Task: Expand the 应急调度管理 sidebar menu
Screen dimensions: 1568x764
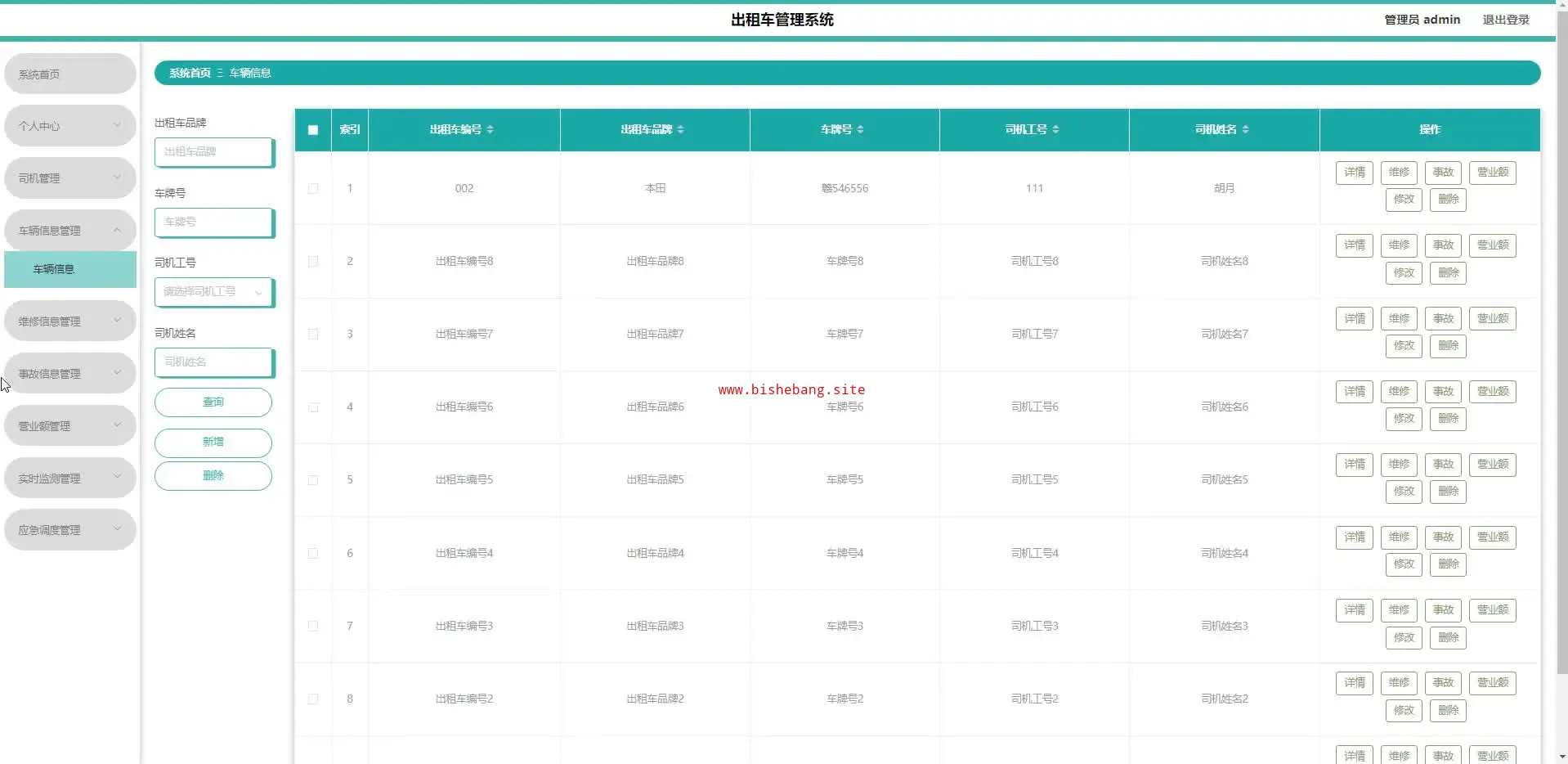Action: click(70, 530)
